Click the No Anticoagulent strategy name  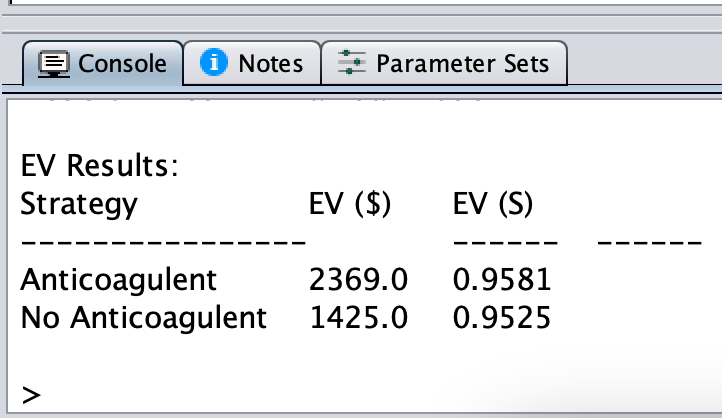pos(144,318)
